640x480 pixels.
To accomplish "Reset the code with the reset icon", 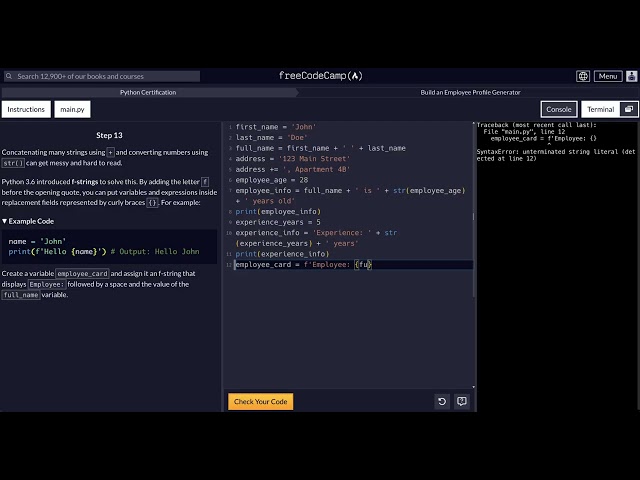I will [x=442, y=402].
